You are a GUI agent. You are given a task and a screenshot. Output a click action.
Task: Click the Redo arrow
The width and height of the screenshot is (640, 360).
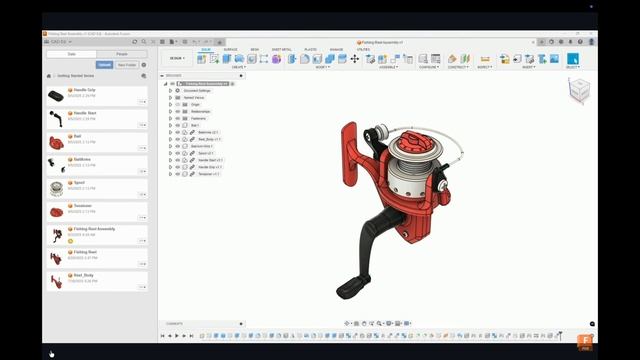(x=207, y=42)
